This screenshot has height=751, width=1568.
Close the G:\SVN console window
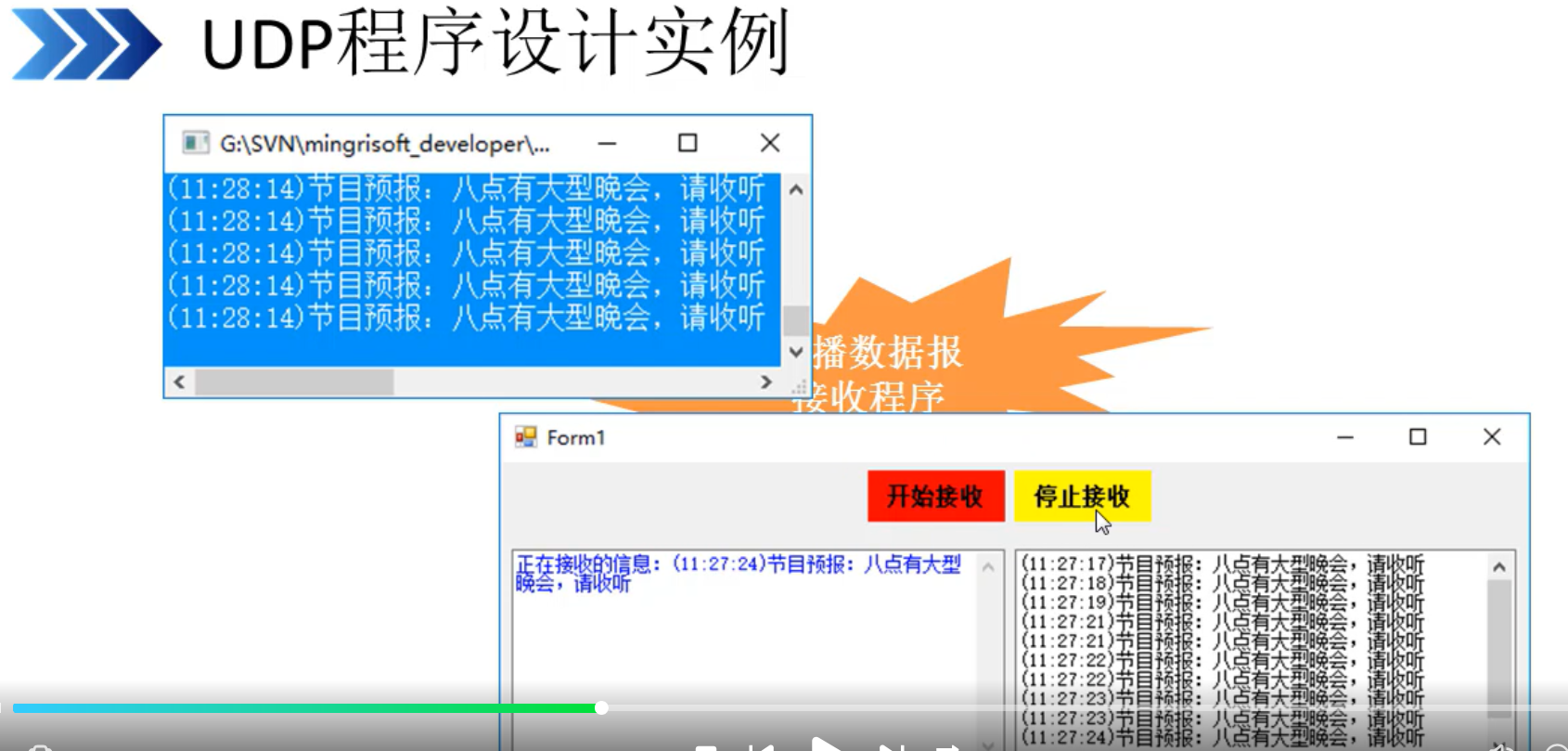[x=770, y=143]
